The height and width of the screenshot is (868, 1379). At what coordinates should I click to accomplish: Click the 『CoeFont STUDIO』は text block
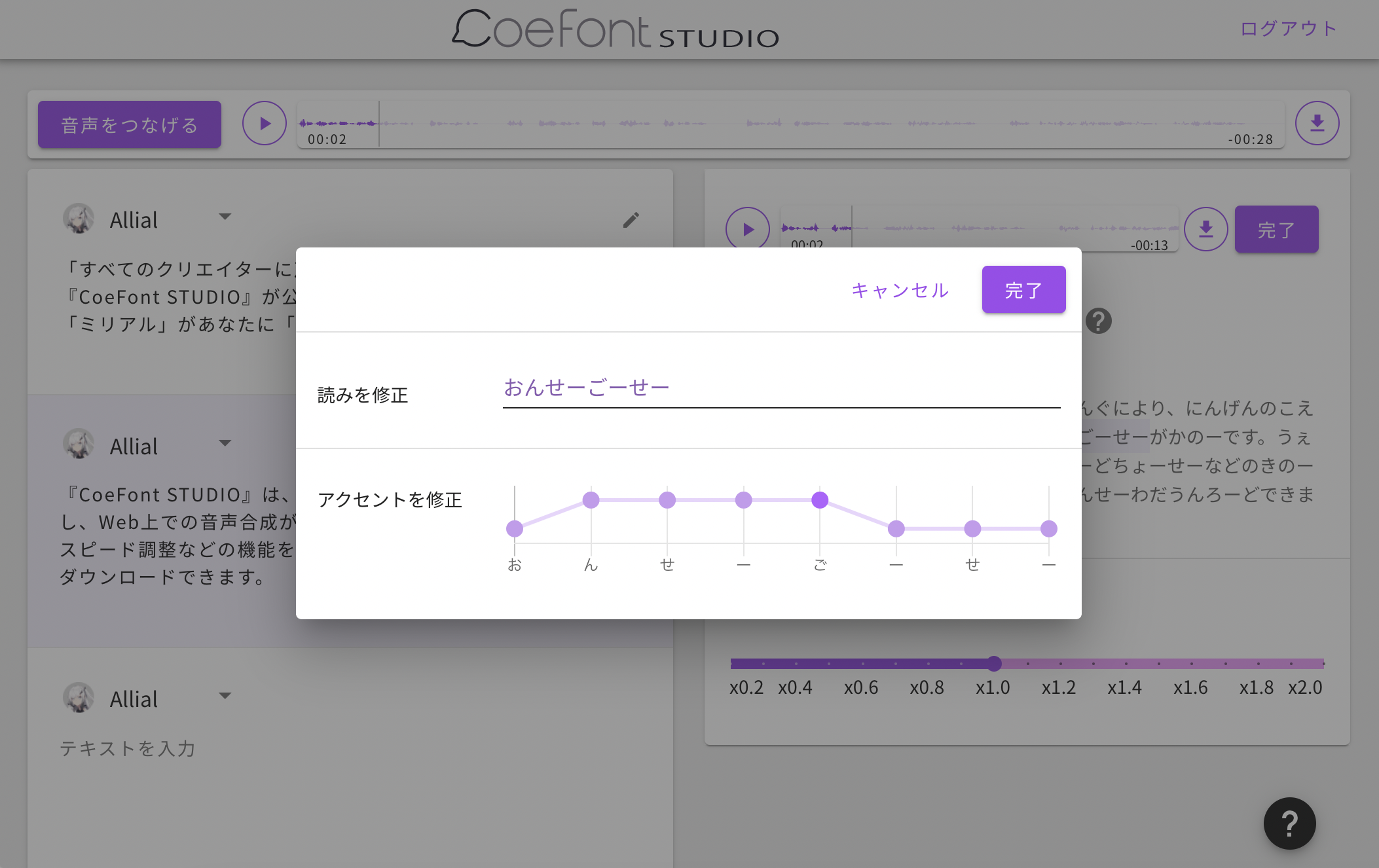177,535
